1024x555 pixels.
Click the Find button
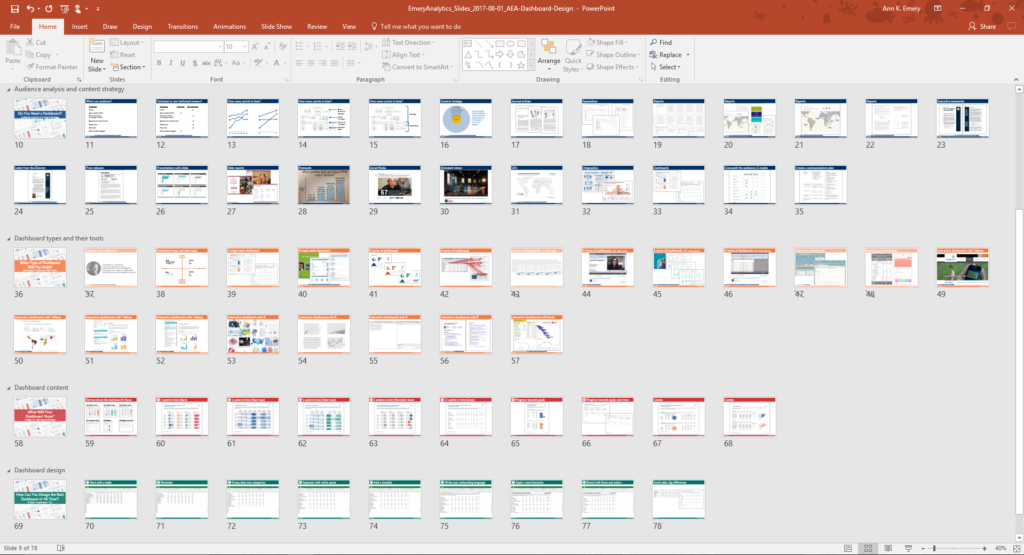661,42
